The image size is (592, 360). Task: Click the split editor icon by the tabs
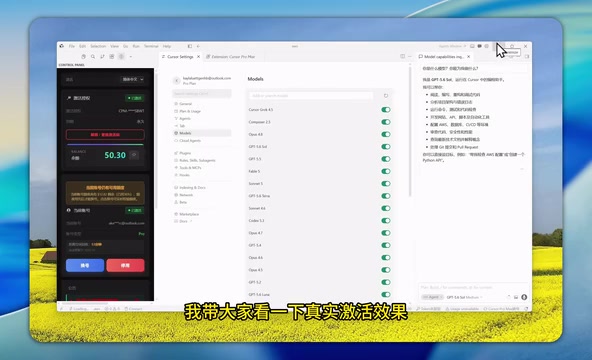coord(402,57)
